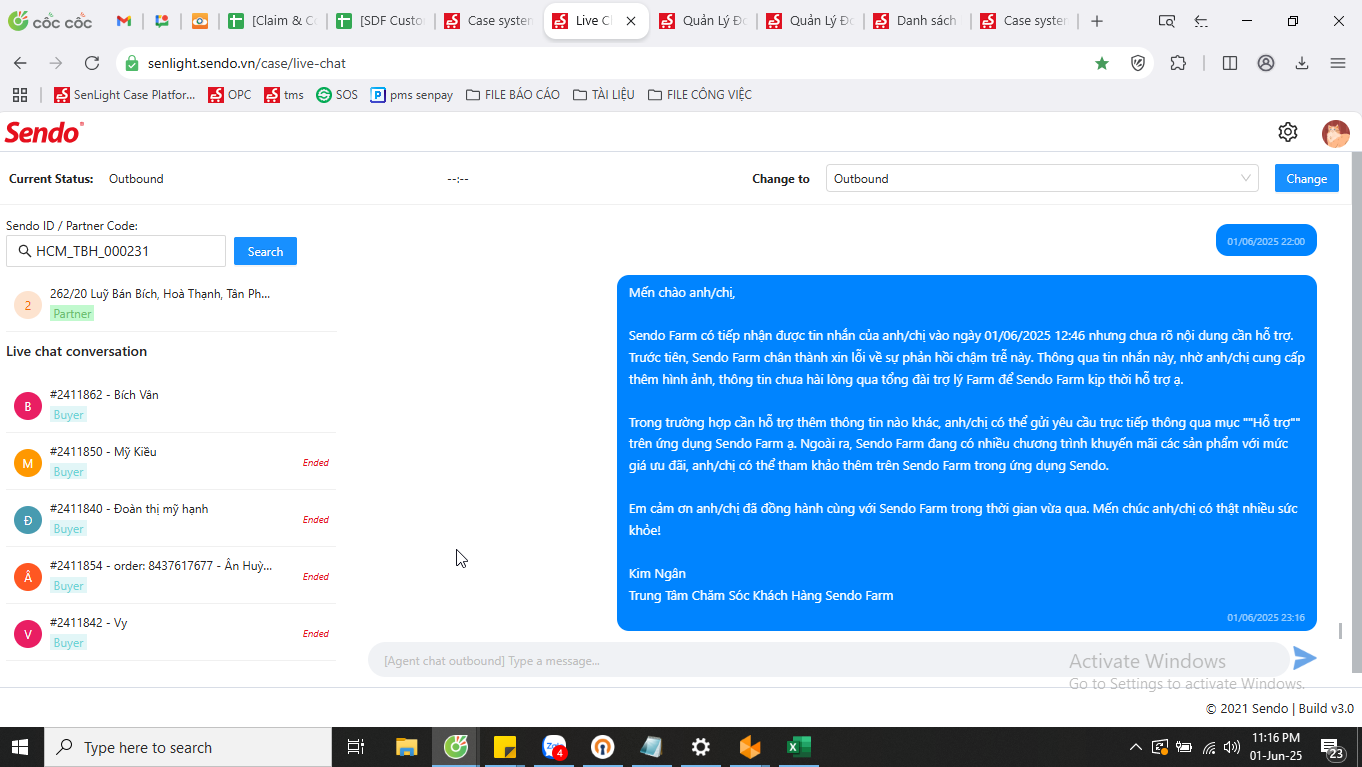Open File Explorer from taskbar
The image size is (1362, 767).
406,747
